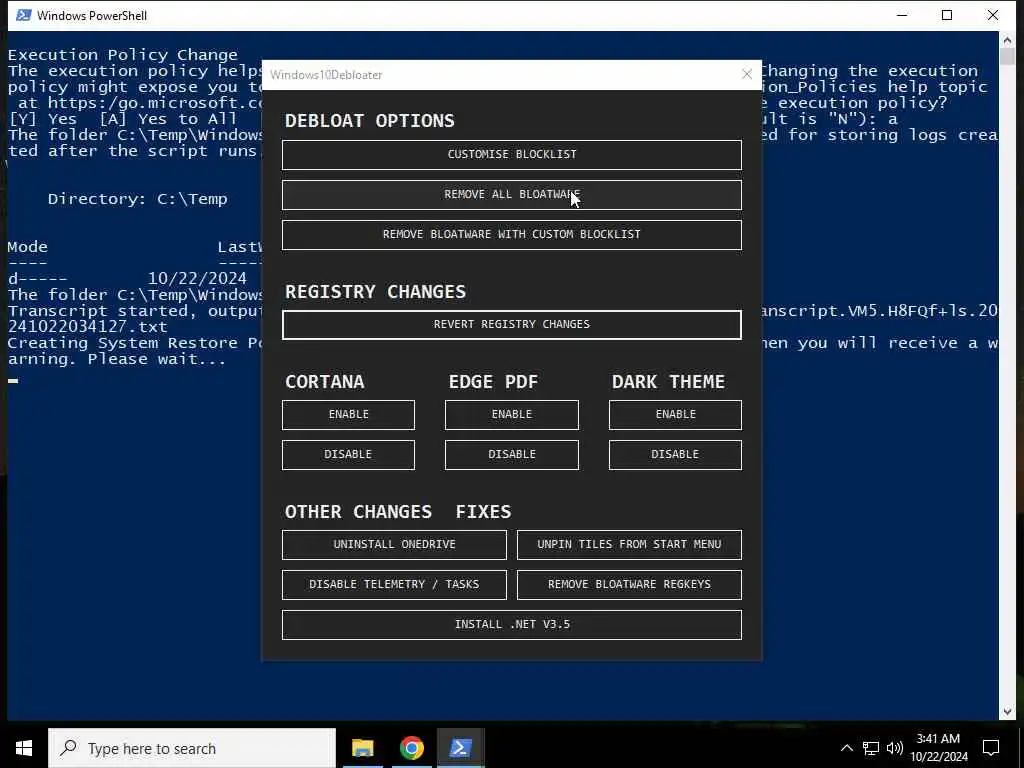Show hidden system tray icons
The height and width of the screenshot is (768, 1024).
[x=846, y=748]
